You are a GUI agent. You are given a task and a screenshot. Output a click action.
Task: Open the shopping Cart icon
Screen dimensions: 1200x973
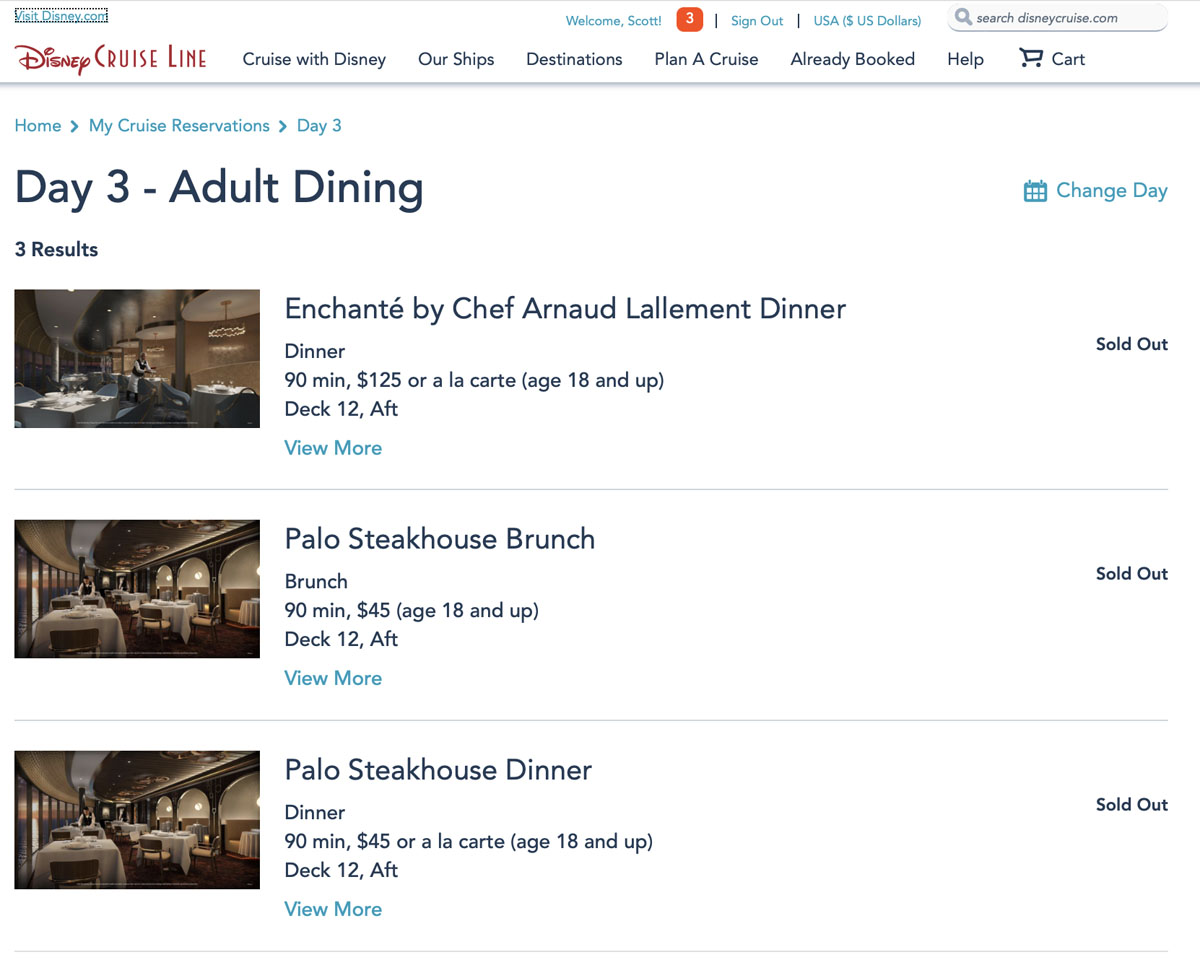pos(1030,58)
